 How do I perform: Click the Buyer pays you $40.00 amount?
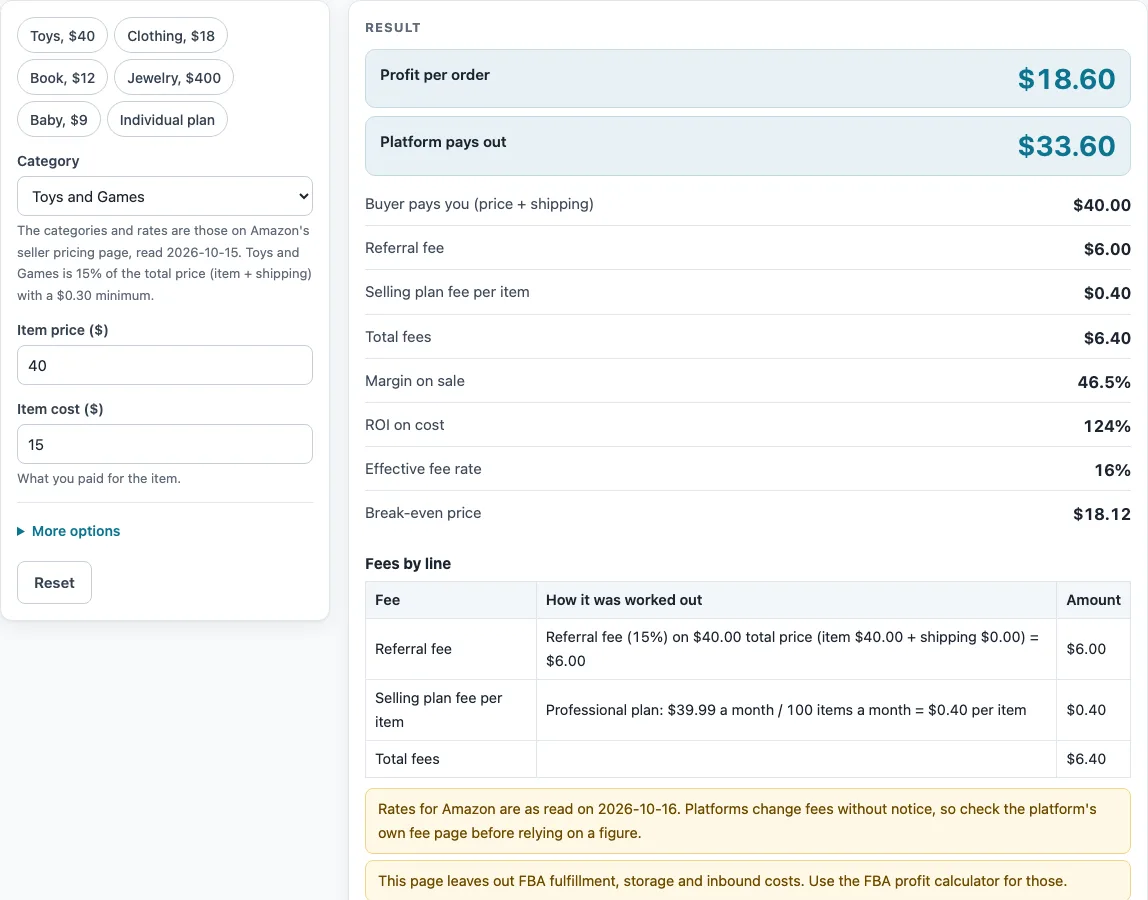1102,205
